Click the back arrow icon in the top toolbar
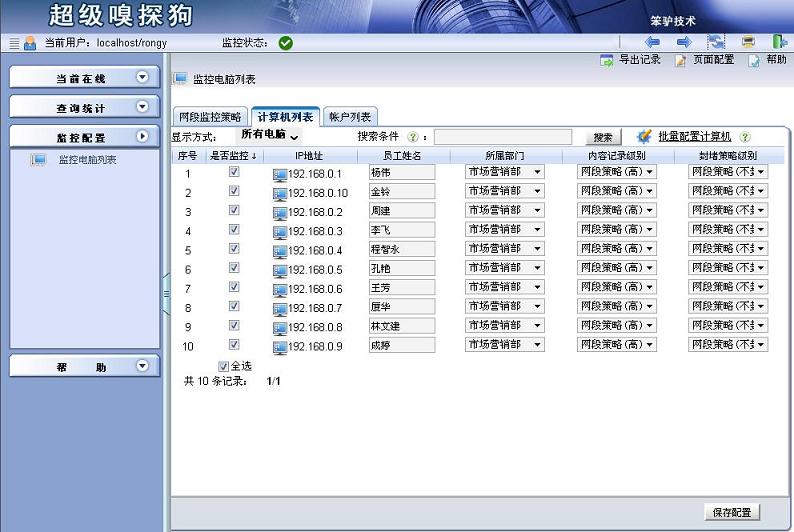The image size is (794, 532). point(652,42)
